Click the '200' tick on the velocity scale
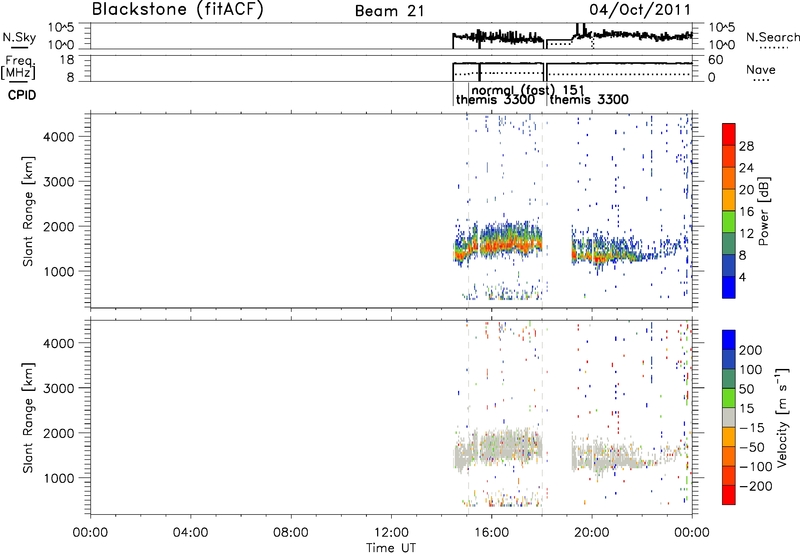800x554 pixels. point(751,350)
